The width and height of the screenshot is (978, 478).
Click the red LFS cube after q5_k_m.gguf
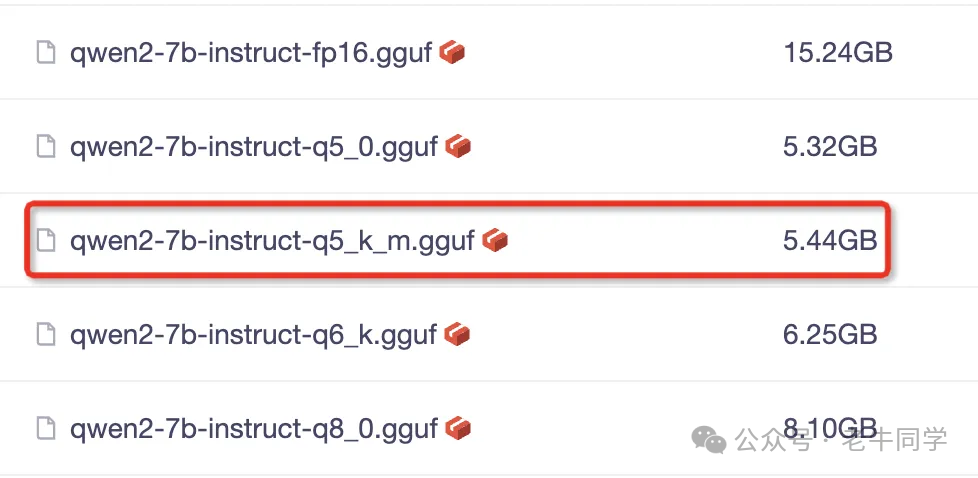coord(495,240)
